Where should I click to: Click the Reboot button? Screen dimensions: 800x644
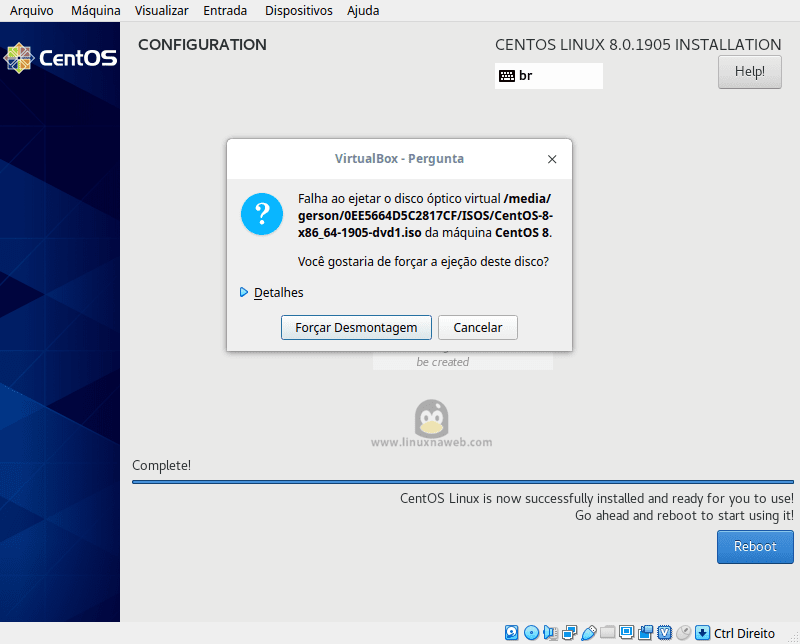[x=755, y=547]
